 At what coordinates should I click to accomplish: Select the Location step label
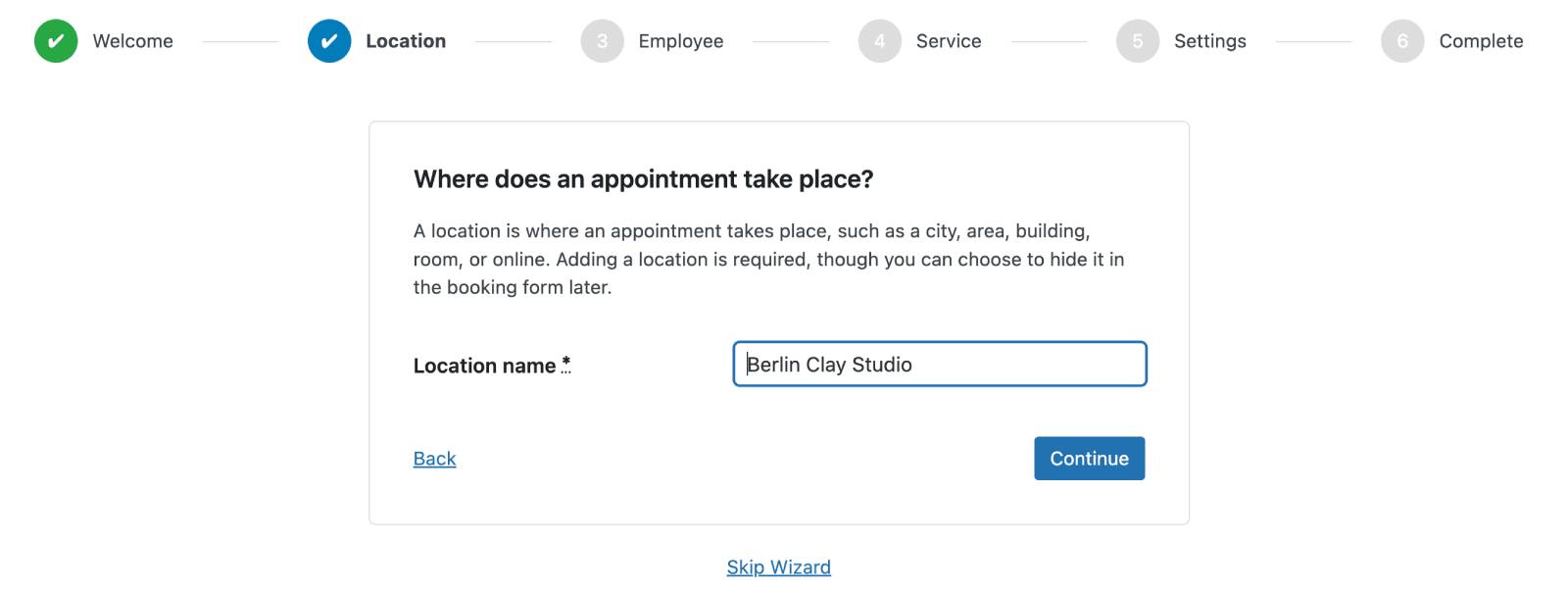click(406, 41)
